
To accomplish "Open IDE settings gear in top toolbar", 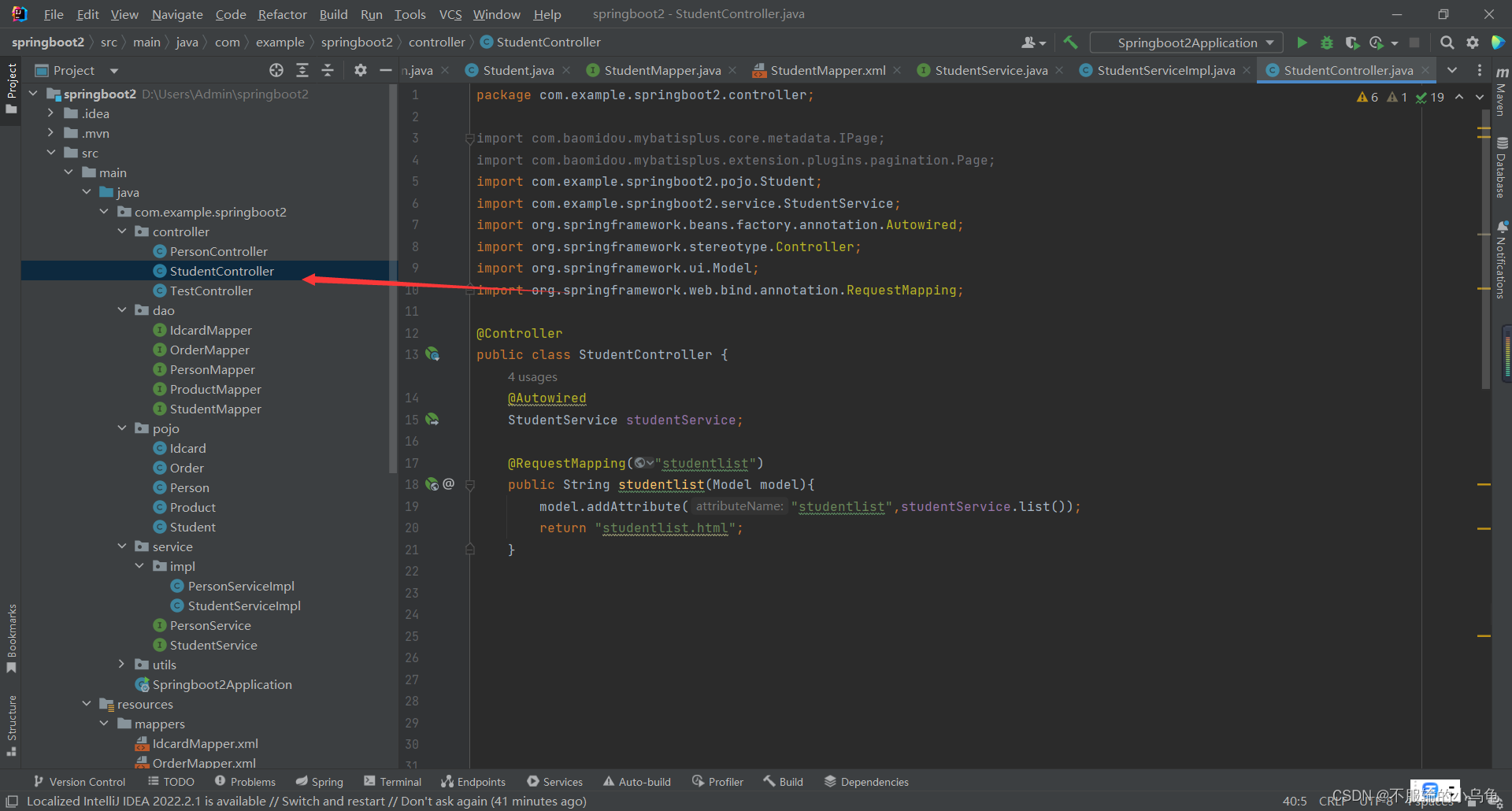I will [1473, 43].
